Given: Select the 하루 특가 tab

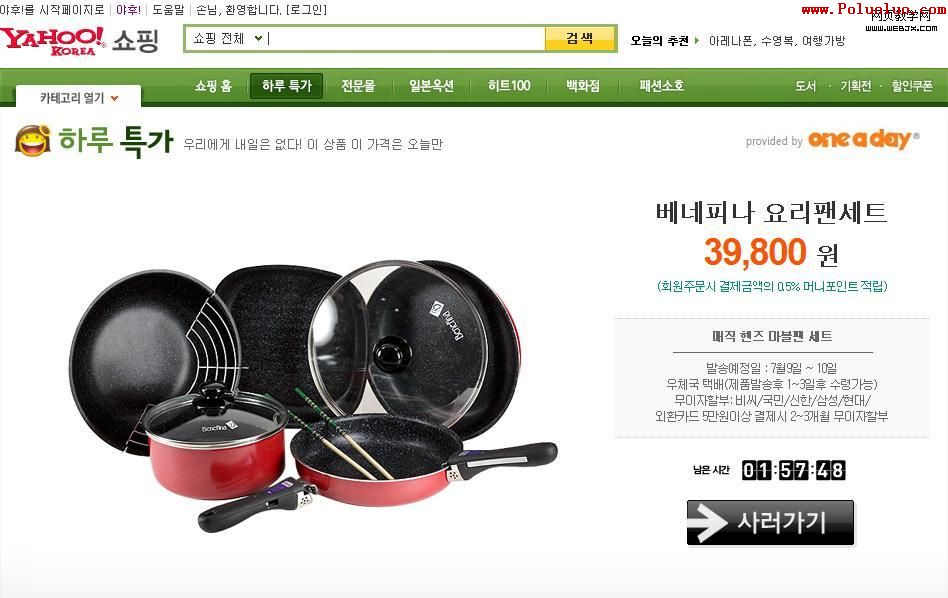Looking at the screenshot, I should click(287, 86).
